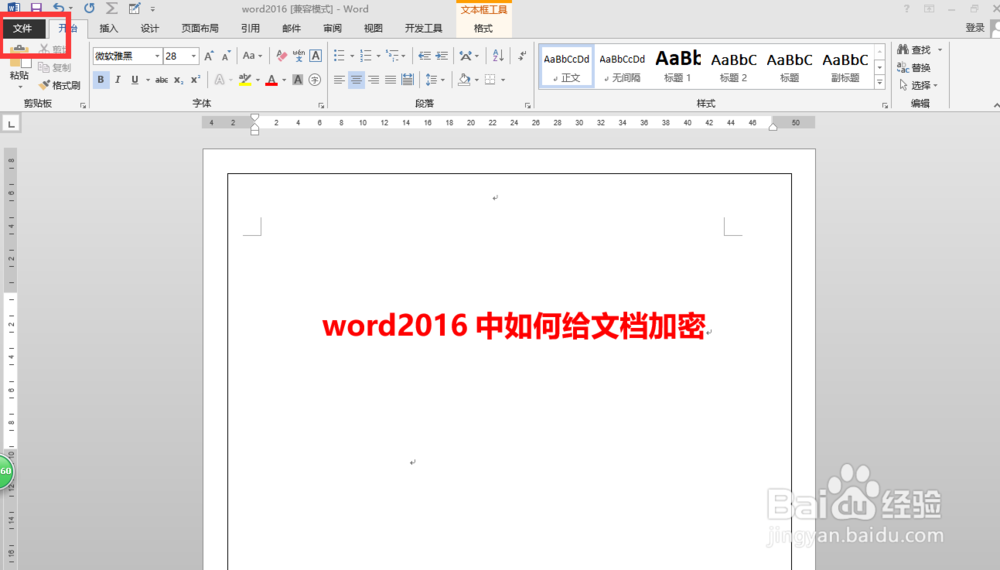Switch to the Page Layout (页面布局) tab
This screenshot has height=570, width=1000.
coord(200,28)
